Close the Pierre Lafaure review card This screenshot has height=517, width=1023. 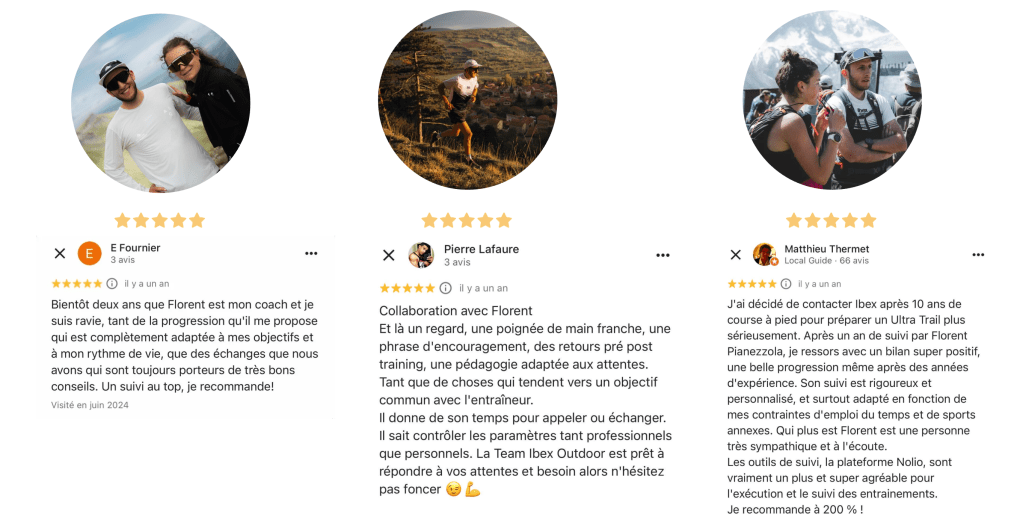coord(389,255)
